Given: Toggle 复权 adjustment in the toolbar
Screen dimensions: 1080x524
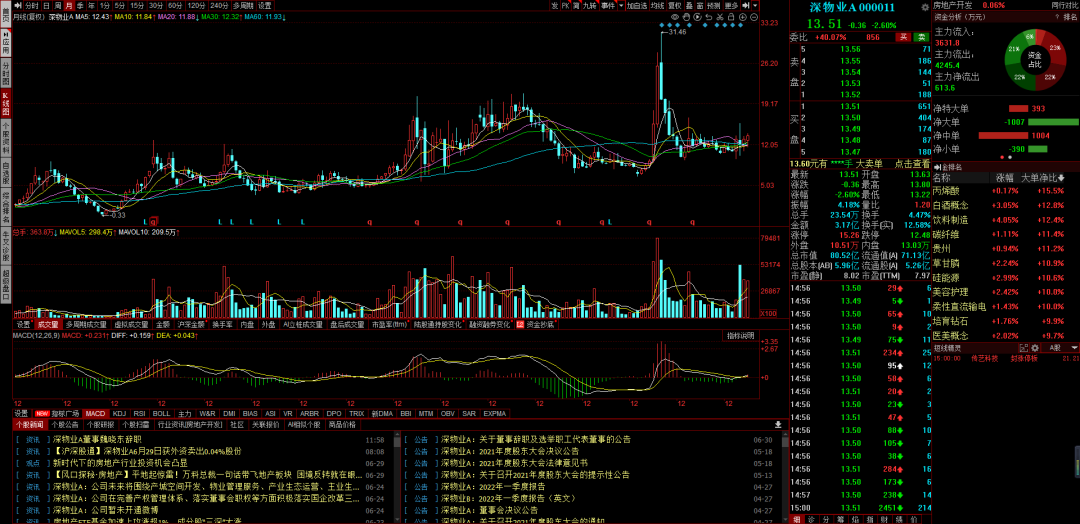Looking at the screenshot, I should click(x=675, y=5).
